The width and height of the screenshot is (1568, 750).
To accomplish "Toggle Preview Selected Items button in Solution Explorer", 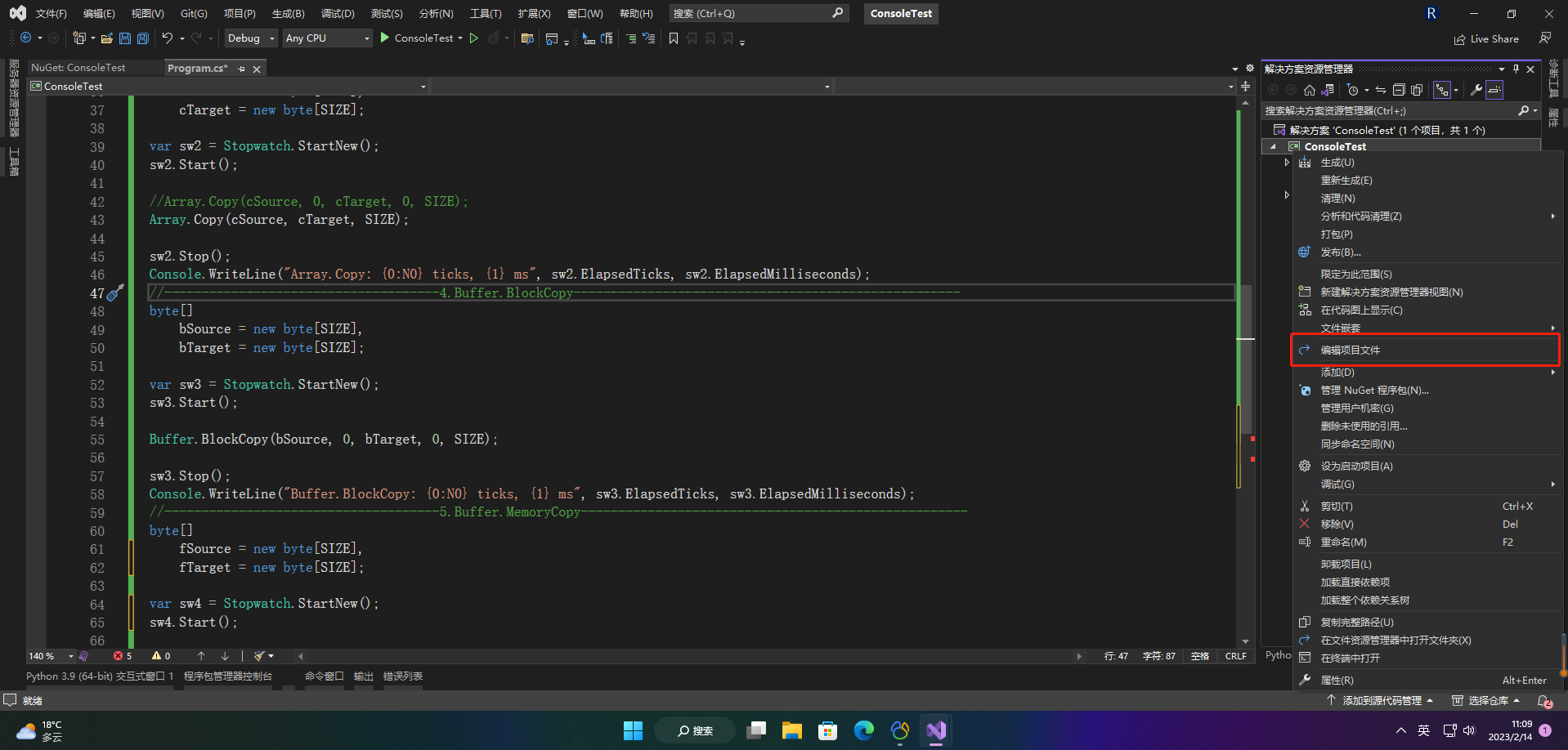I will click(1494, 90).
